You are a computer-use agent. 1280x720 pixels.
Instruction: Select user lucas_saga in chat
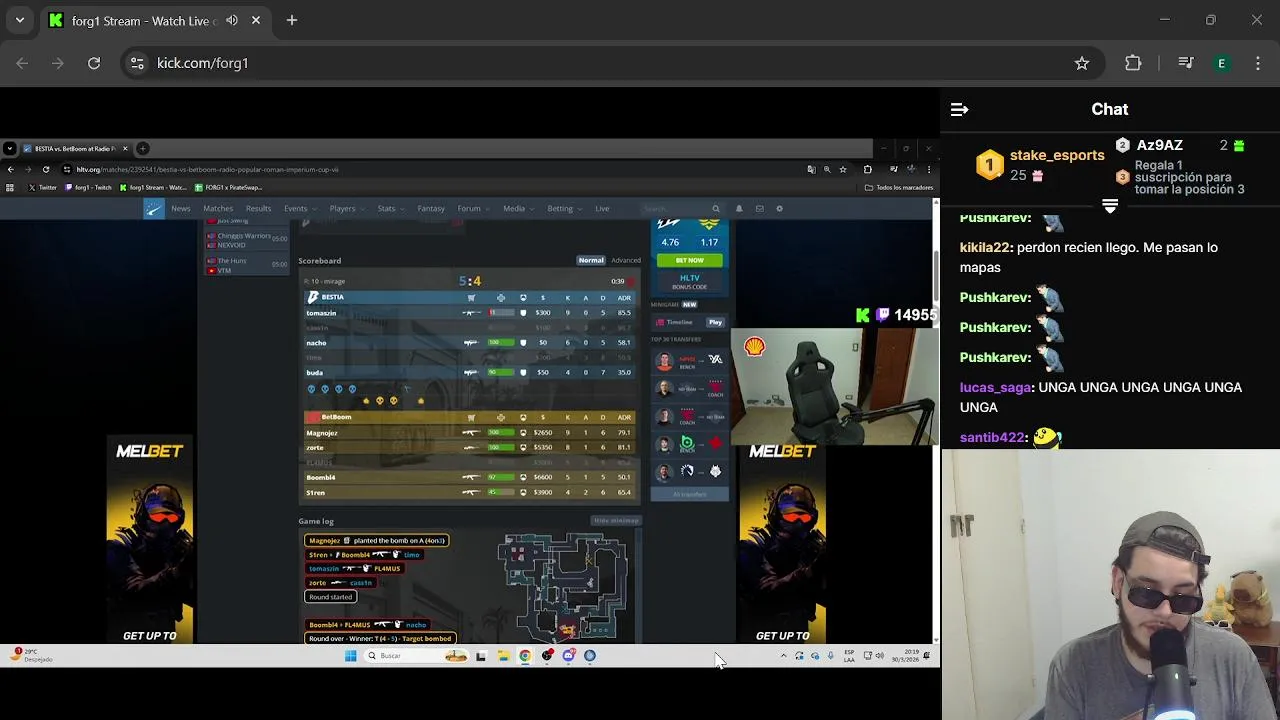tap(995, 387)
